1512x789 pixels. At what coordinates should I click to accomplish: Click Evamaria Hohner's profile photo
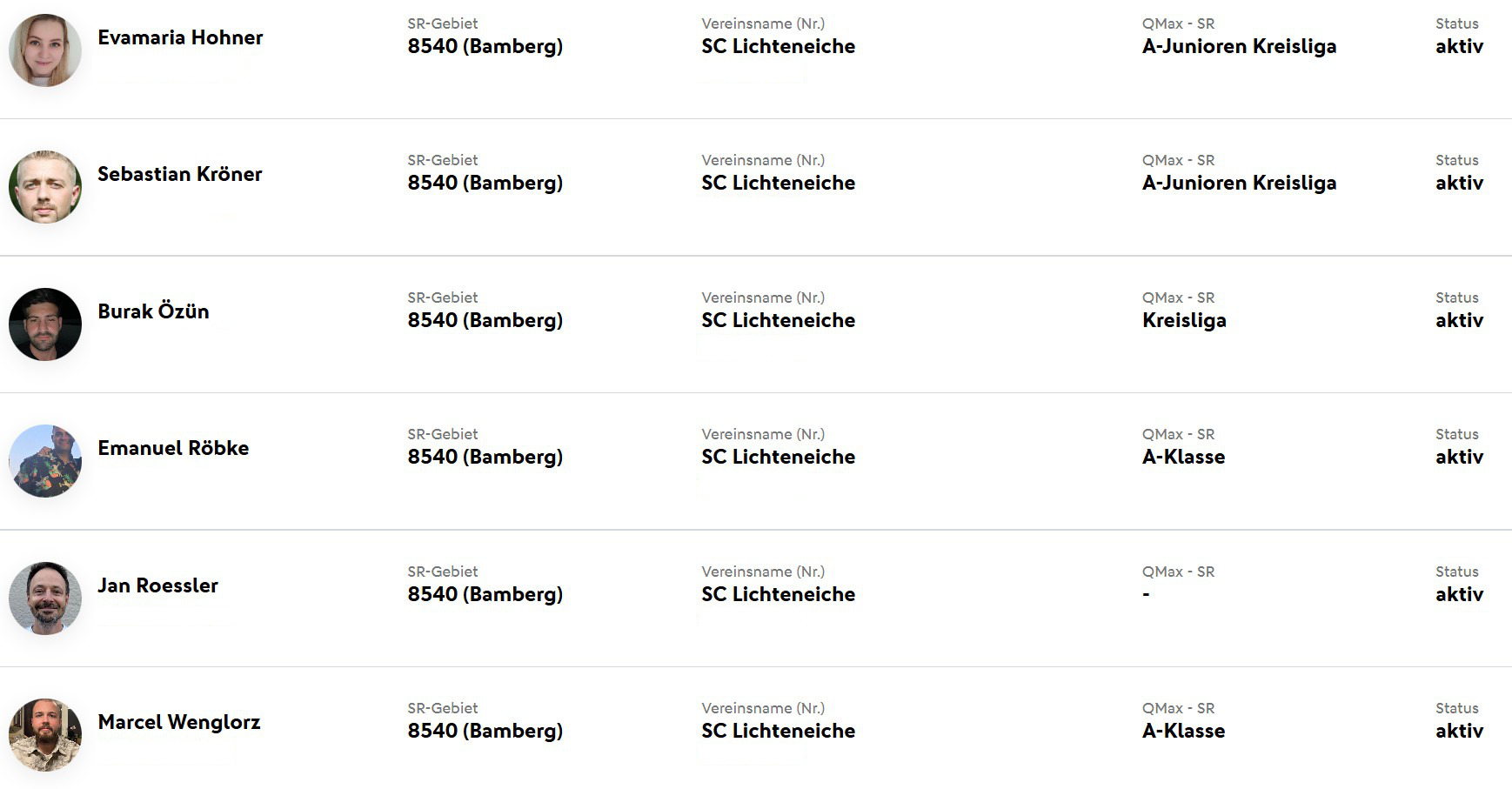(x=45, y=50)
